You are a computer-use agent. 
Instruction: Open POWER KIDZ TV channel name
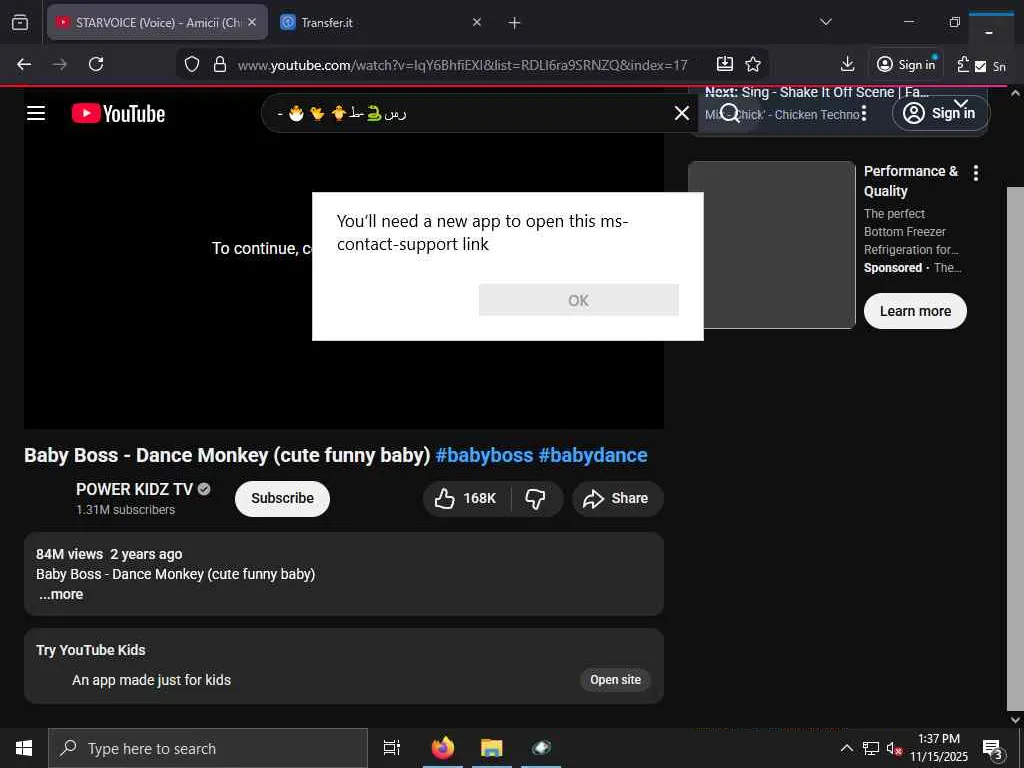(x=134, y=489)
